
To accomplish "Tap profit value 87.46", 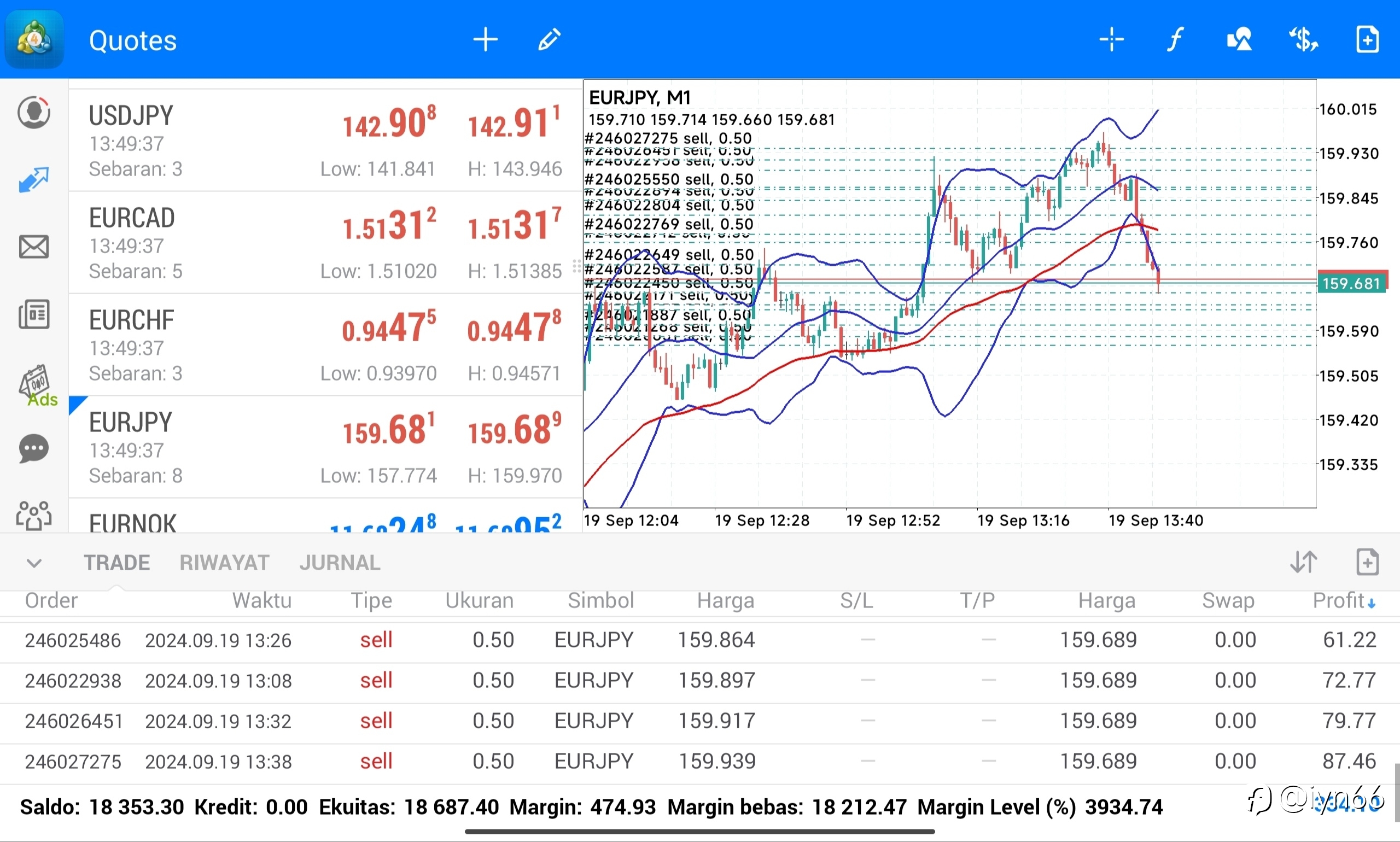I will (x=1350, y=762).
